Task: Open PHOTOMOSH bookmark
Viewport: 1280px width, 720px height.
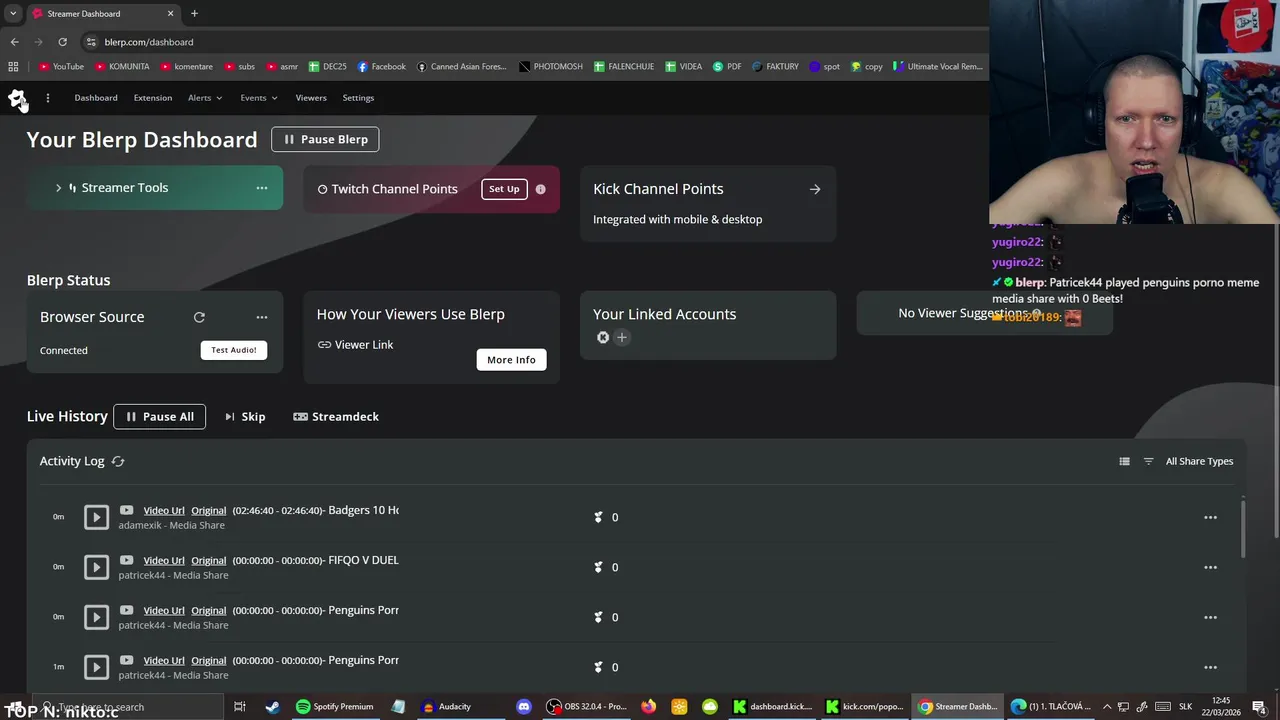Action: [x=551, y=67]
